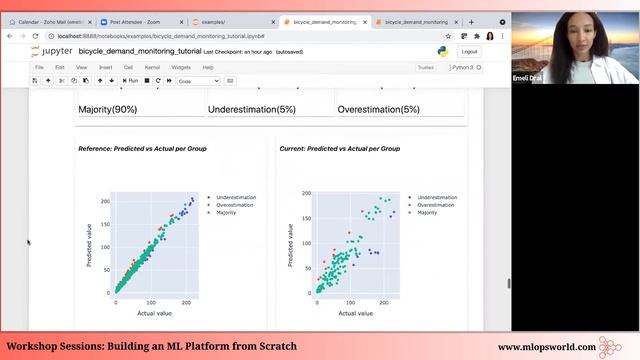The width and height of the screenshot is (640, 360).
Task: Open the Chrome profile avatar
Action: point(490,36)
